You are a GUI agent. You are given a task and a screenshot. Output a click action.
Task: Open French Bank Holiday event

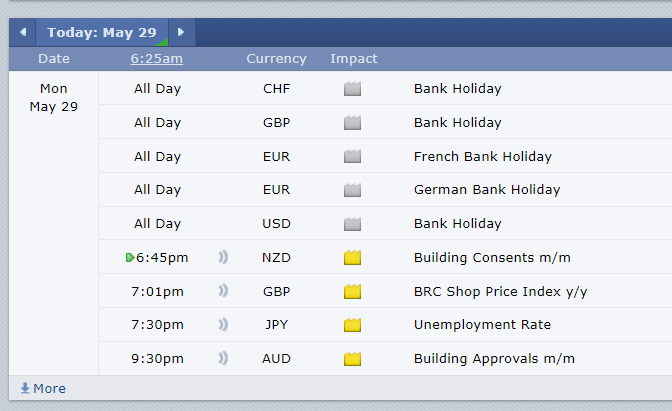[x=483, y=156]
